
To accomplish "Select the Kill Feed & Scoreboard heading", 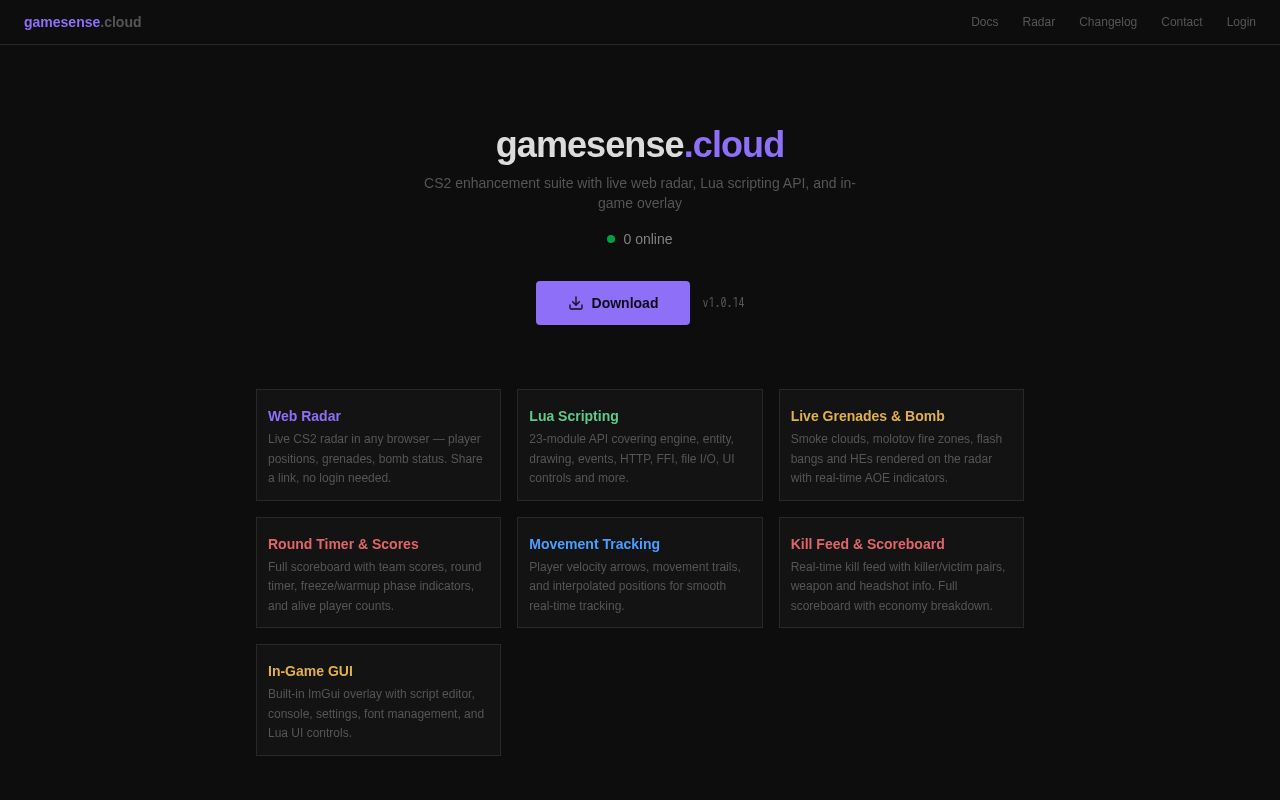I will pos(868,544).
